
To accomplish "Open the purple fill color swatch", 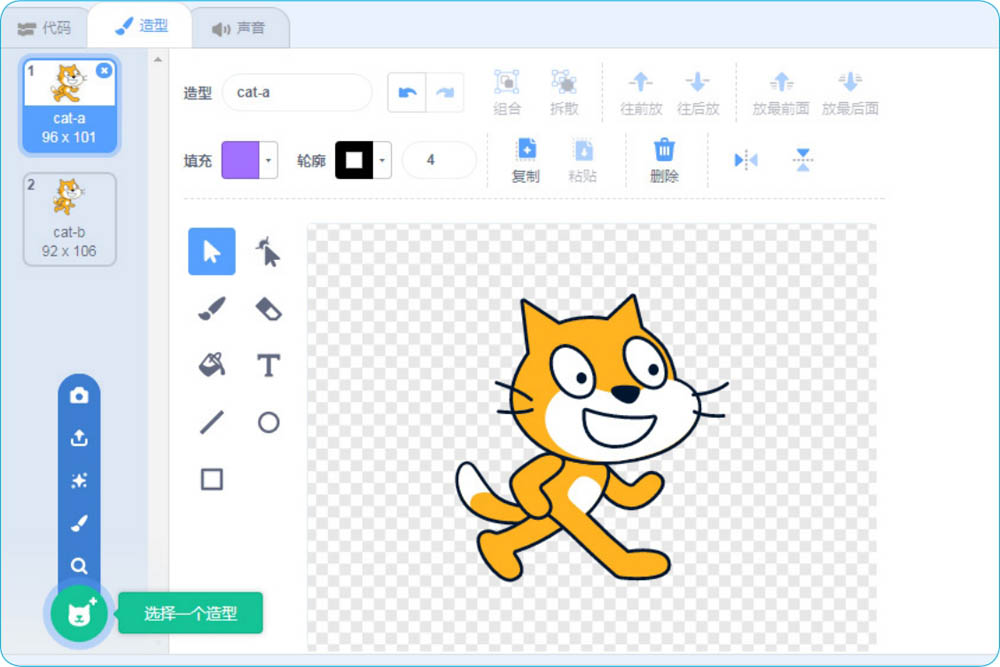I will click(240, 160).
